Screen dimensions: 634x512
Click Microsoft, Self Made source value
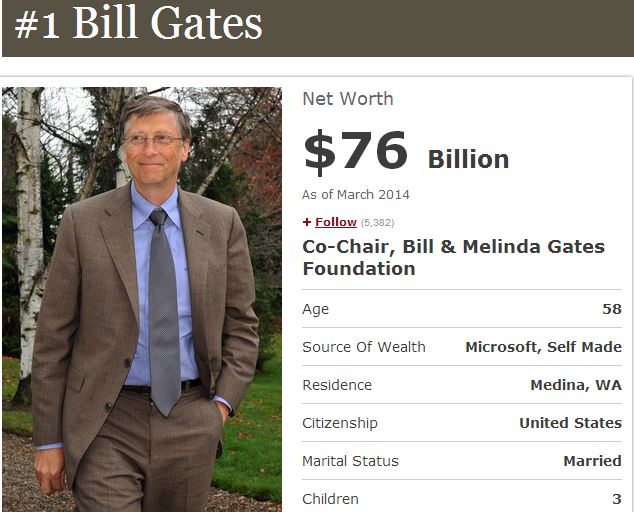[543, 347]
